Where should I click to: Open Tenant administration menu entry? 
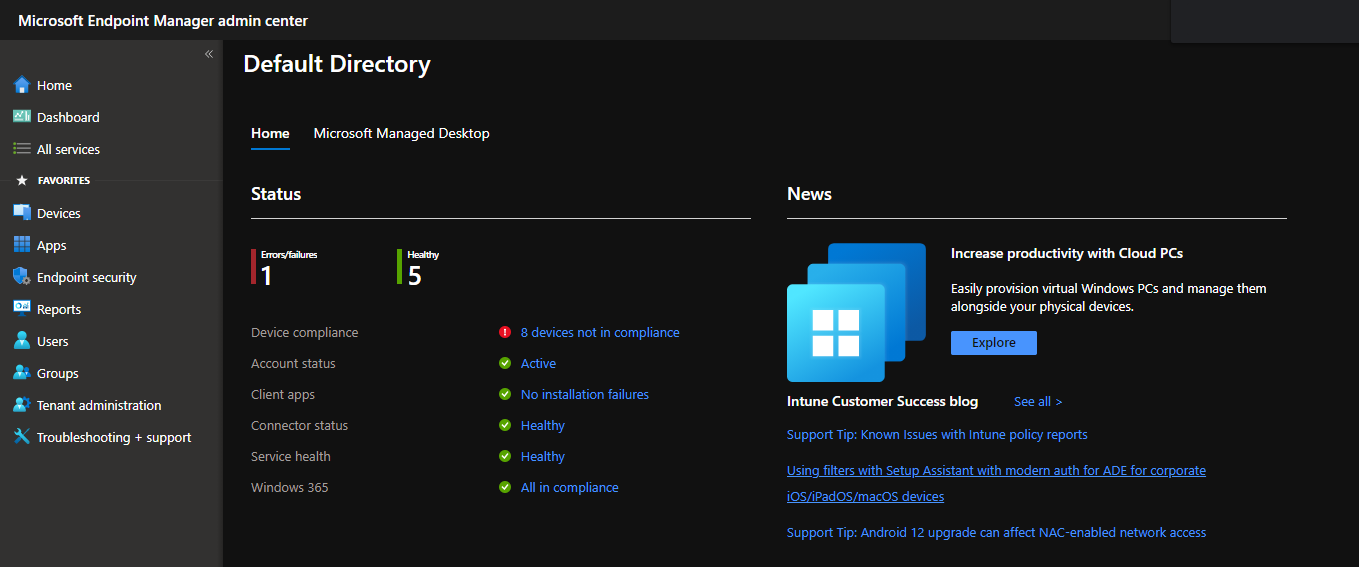pyautogui.click(x=111, y=405)
